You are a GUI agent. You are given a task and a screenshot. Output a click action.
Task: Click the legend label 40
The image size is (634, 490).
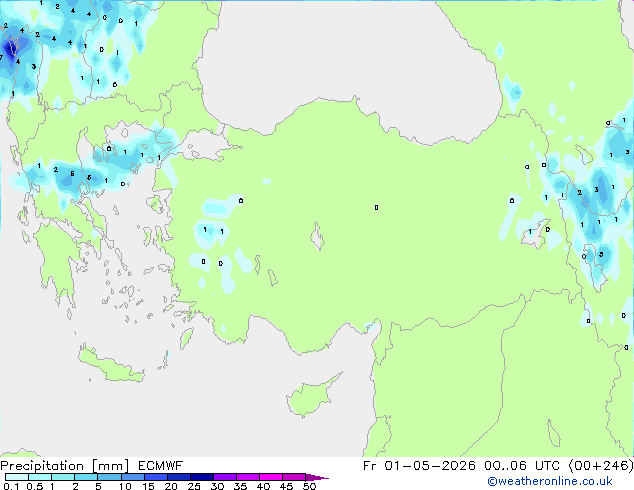click(263, 486)
